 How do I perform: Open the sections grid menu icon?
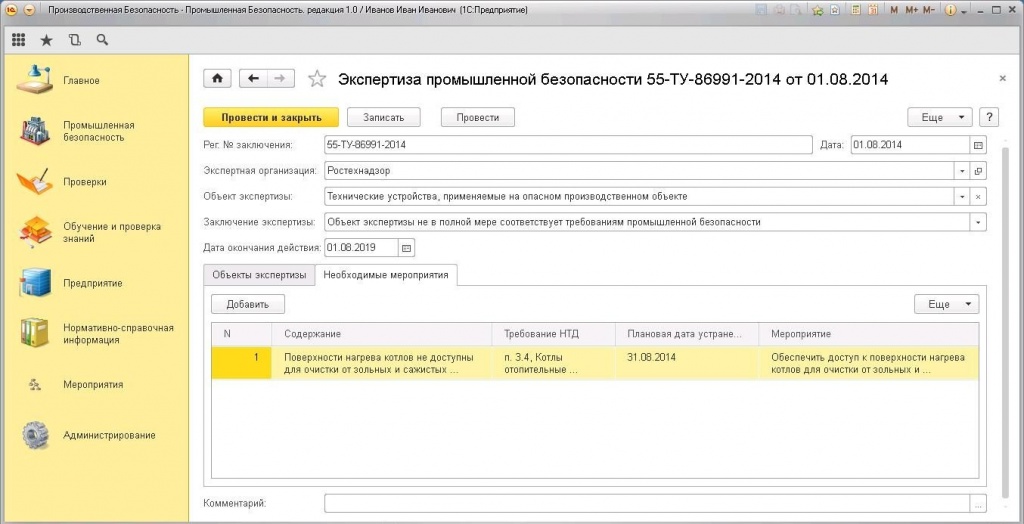point(18,40)
